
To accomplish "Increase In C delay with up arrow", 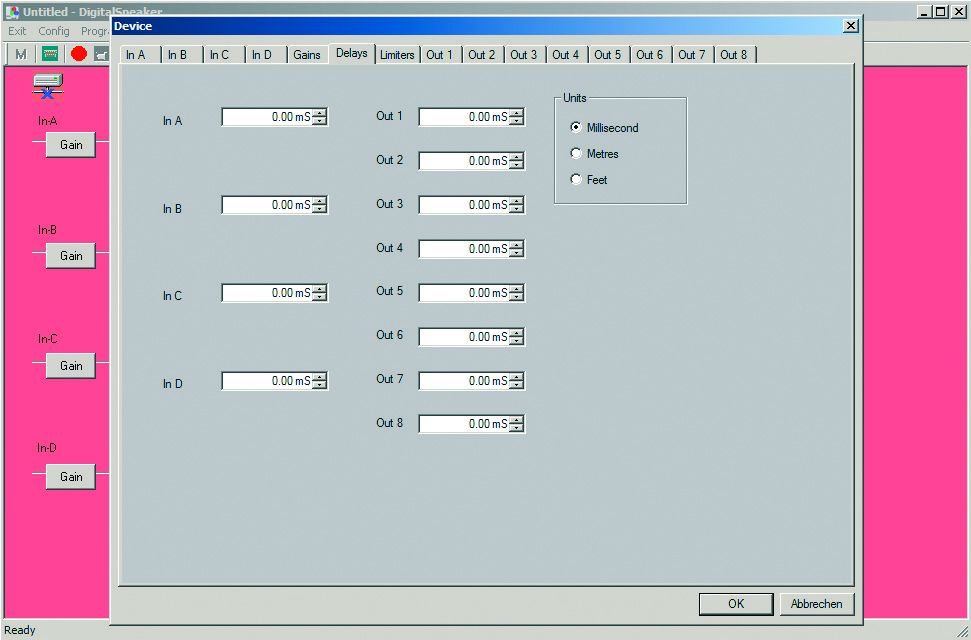I will (x=320, y=289).
